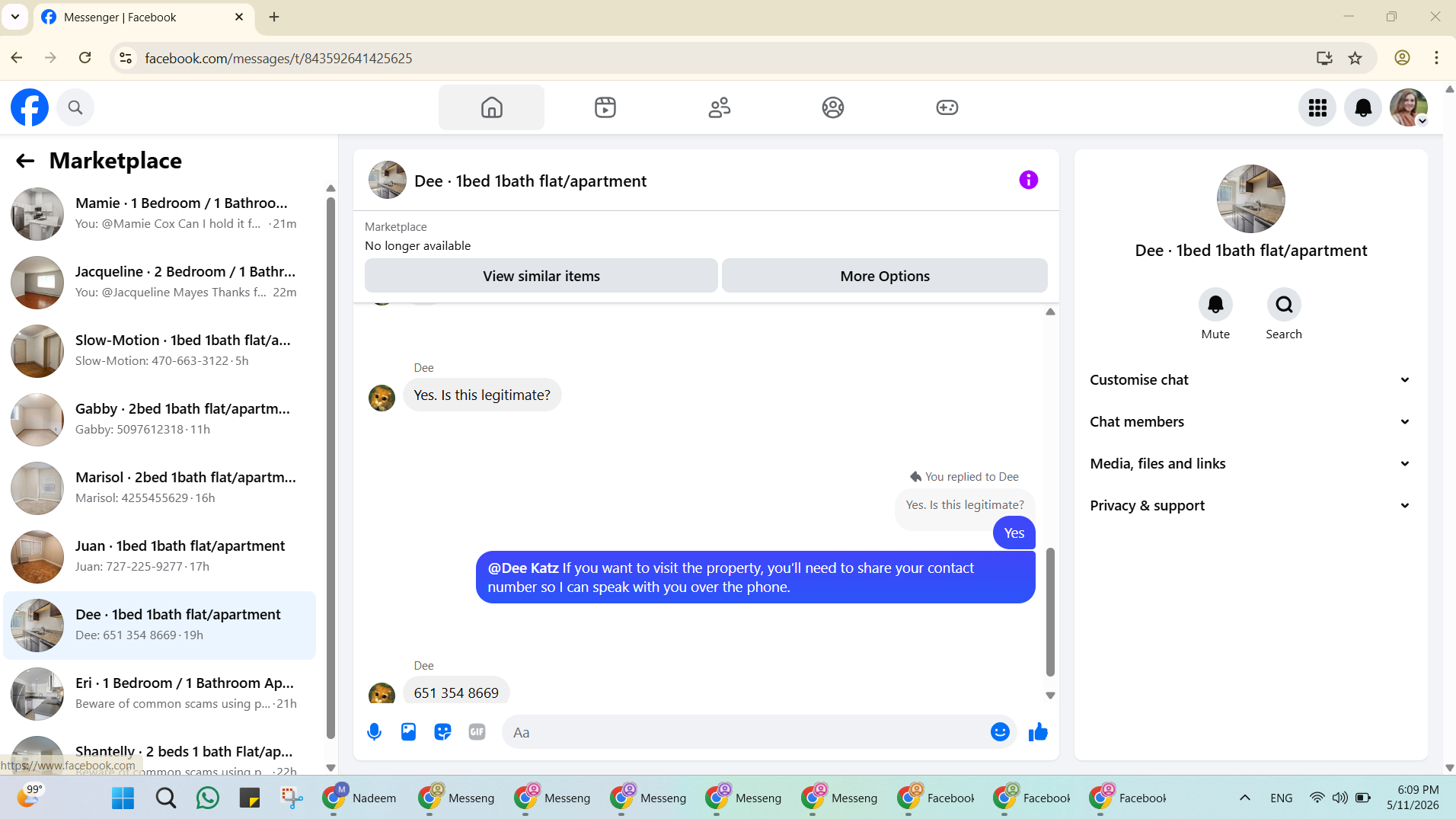Expand the Customise chat section
The width and height of the screenshot is (1456, 819).
[1250, 379]
